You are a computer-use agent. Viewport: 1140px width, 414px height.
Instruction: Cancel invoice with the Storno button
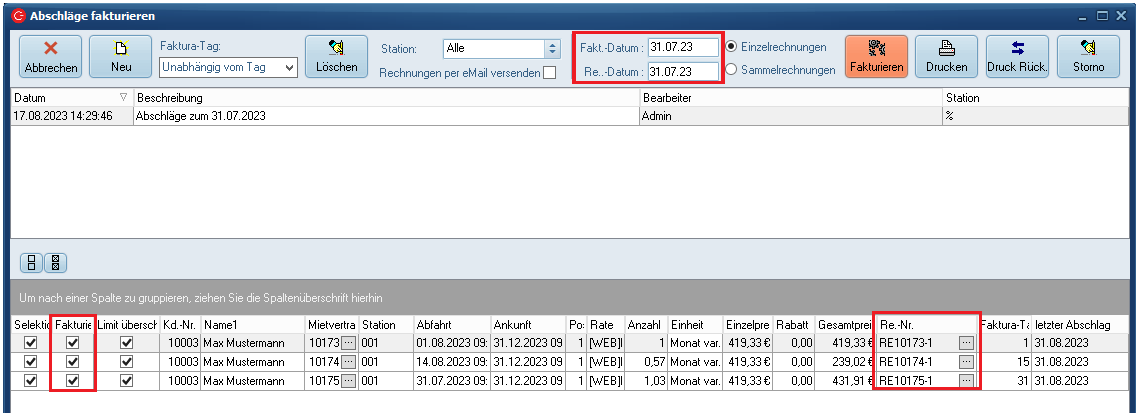[1088, 57]
